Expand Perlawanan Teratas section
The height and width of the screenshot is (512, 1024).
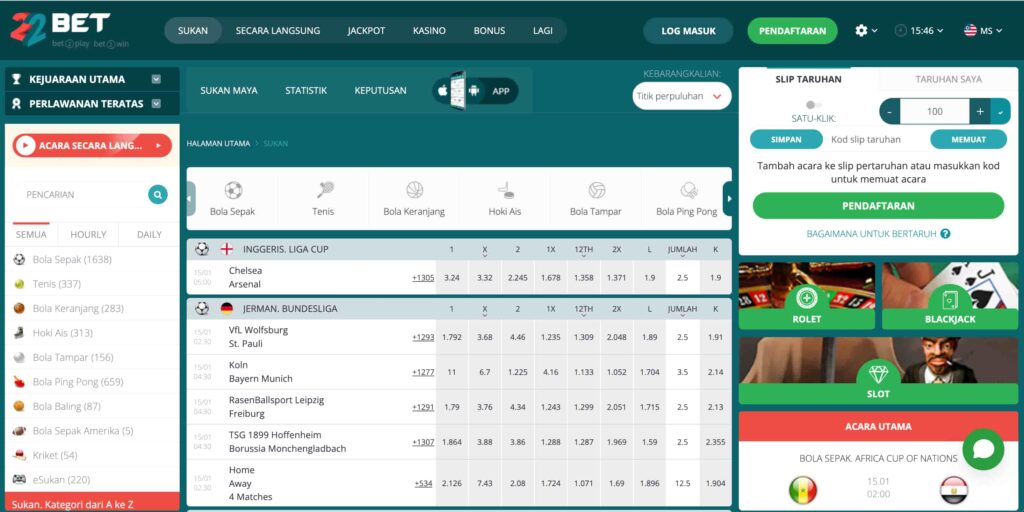[x=156, y=103]
